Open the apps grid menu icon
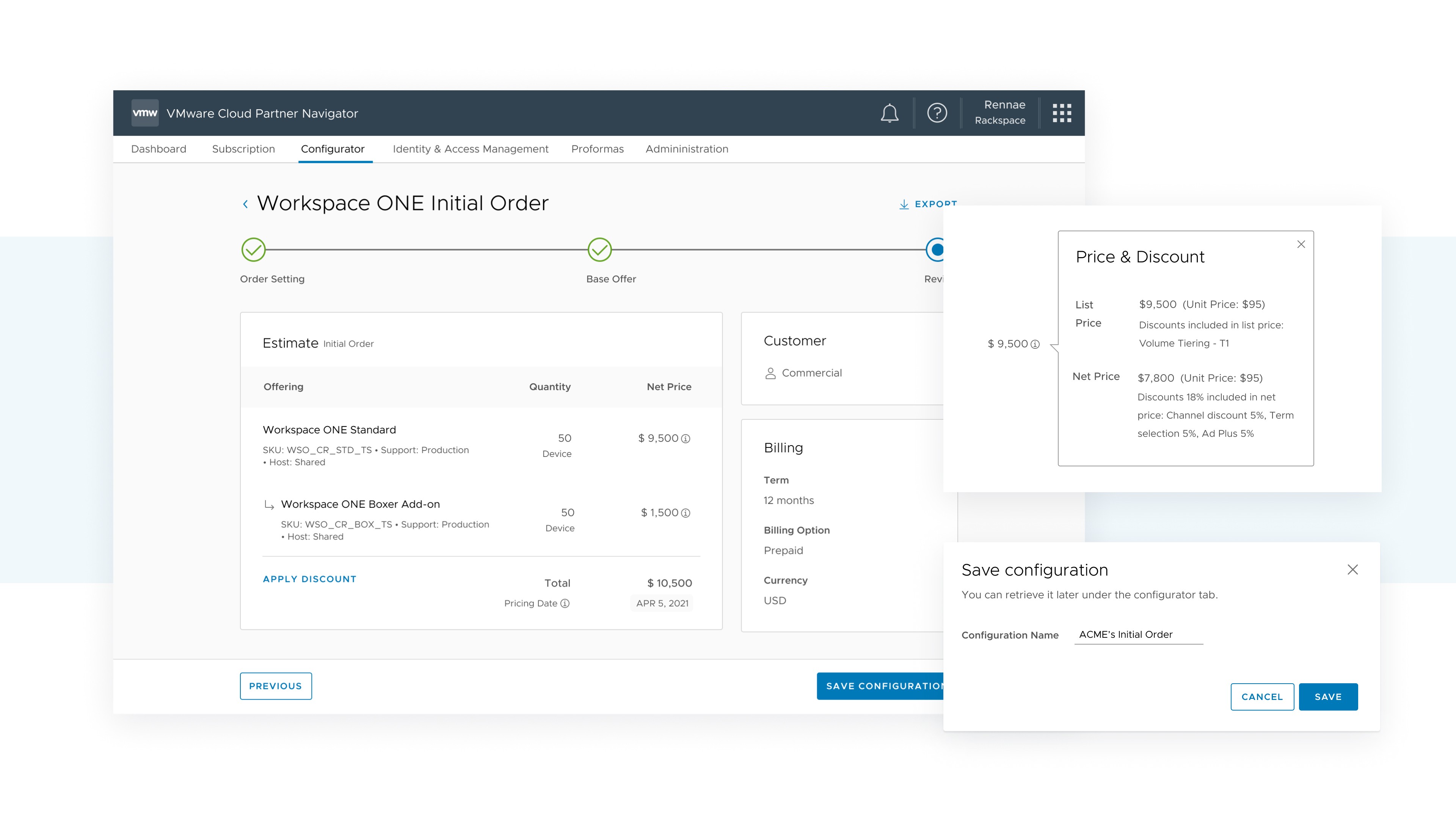This screenshot has width=1456, height=819. tap(1062, 113)
